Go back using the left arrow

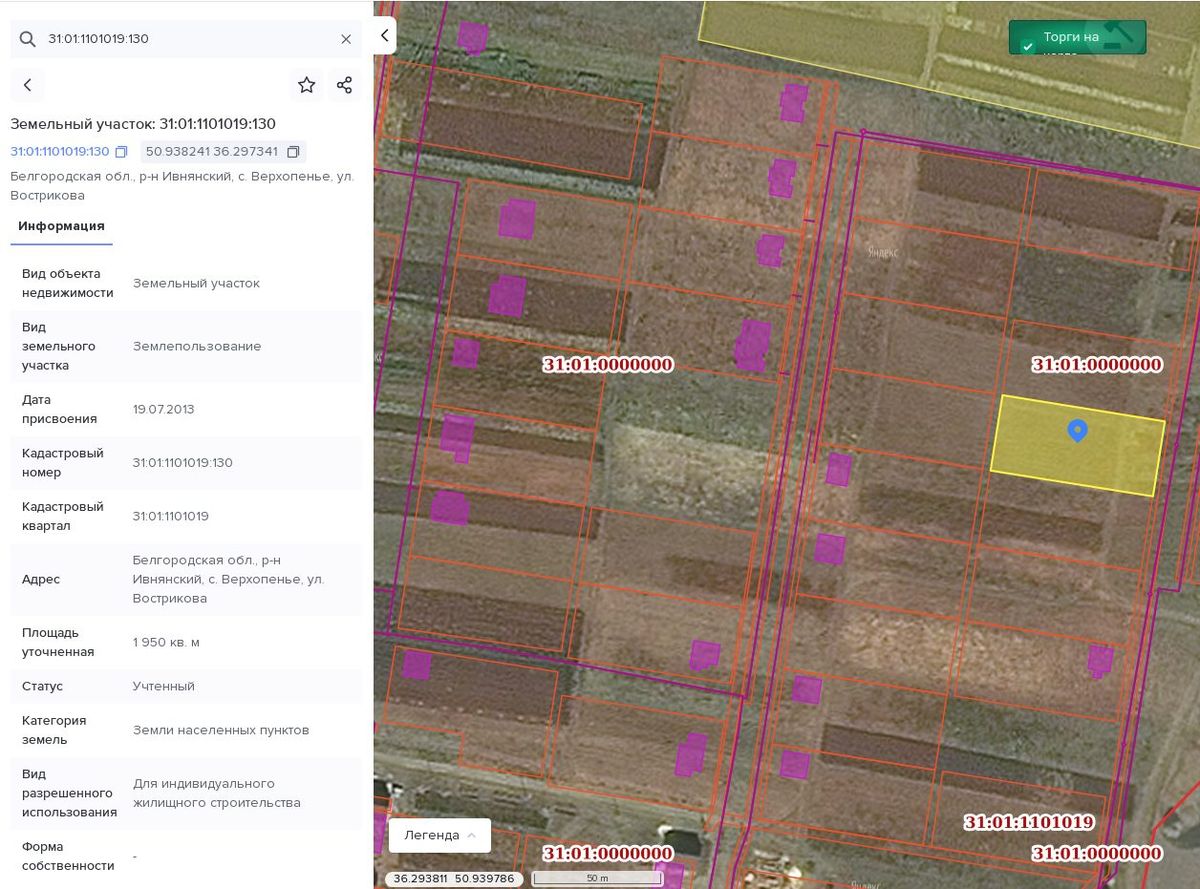coord(28,85)
